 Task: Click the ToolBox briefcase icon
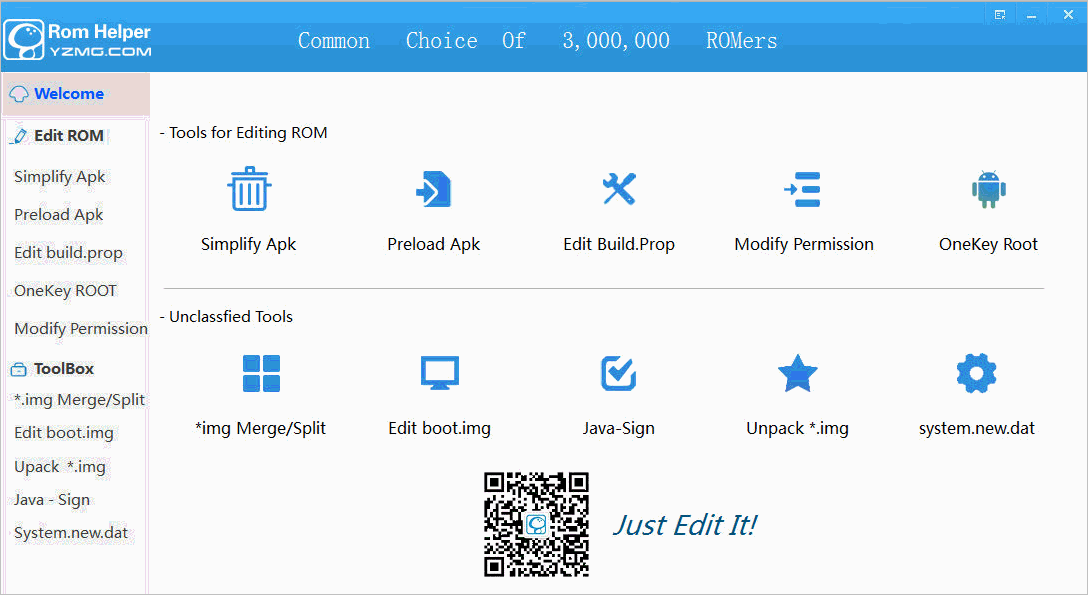[19, 369]
